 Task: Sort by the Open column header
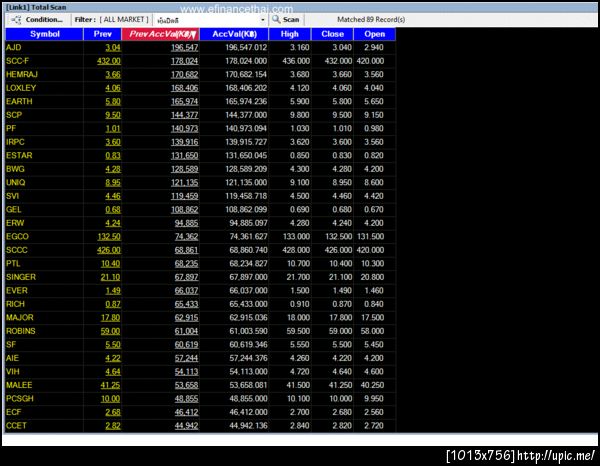click(375, 34)
